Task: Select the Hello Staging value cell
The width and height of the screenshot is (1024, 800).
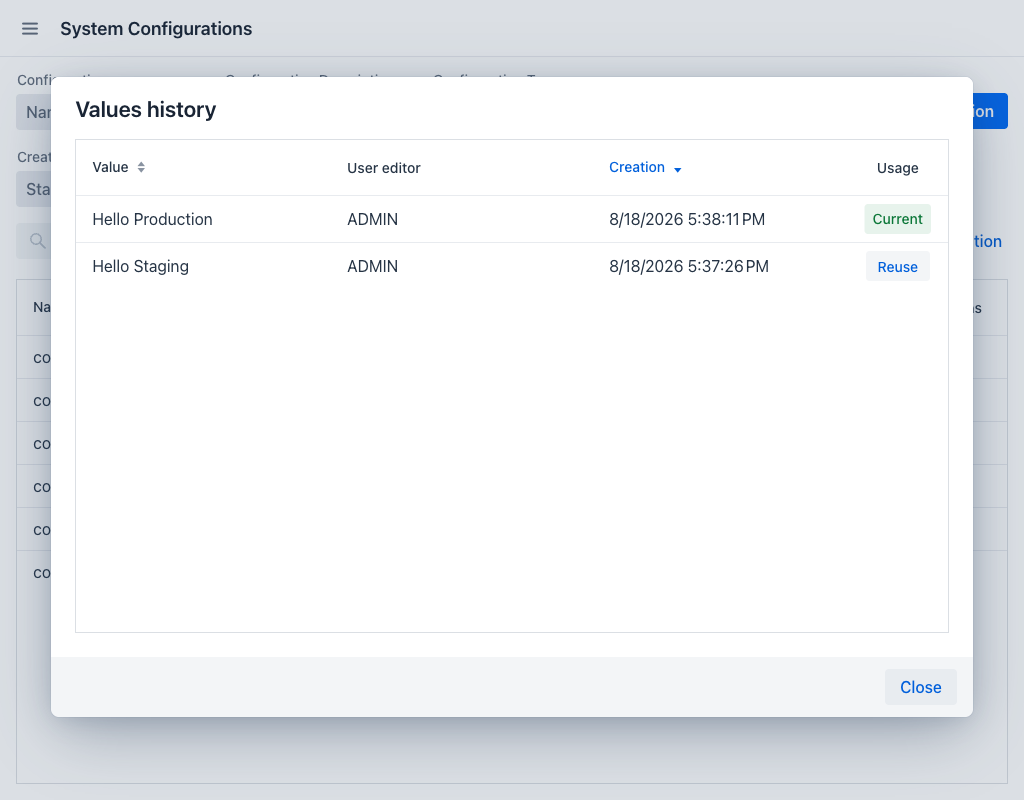Action: 140,266
